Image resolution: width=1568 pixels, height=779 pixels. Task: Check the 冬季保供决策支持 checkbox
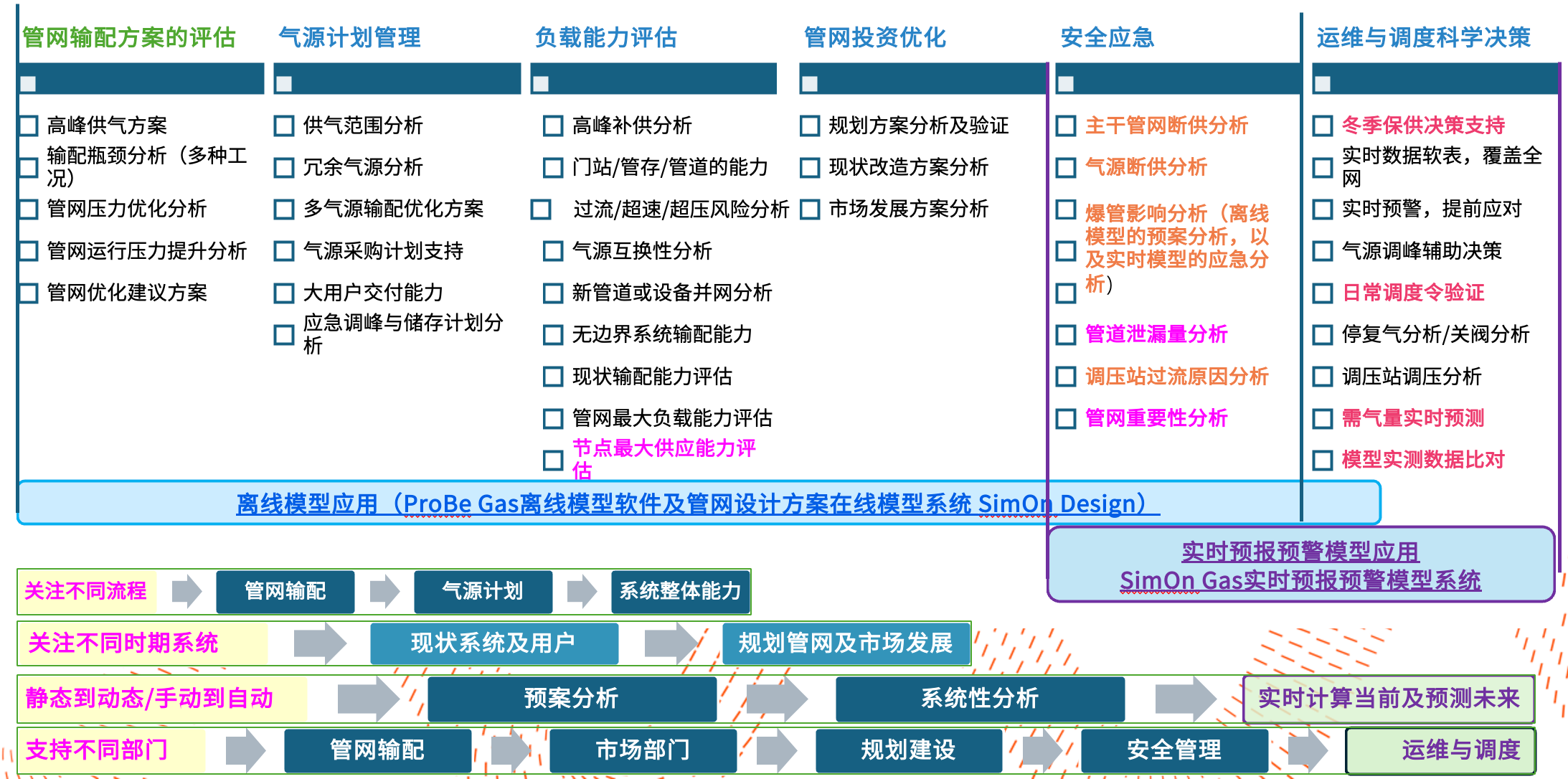coord(1322,126)
